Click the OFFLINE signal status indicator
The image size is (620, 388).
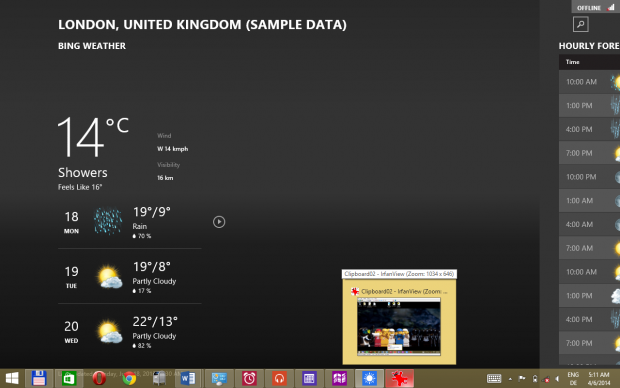tap(595, 8)
